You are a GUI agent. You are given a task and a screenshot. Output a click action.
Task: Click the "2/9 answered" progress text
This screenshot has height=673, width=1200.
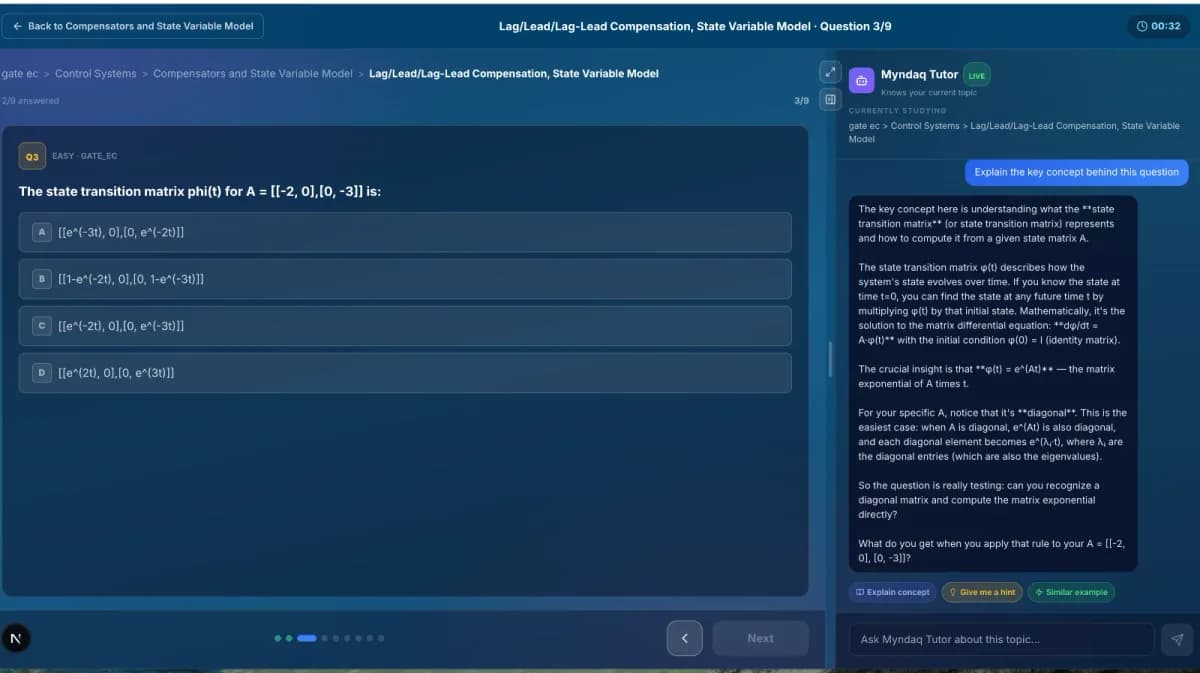31,101
